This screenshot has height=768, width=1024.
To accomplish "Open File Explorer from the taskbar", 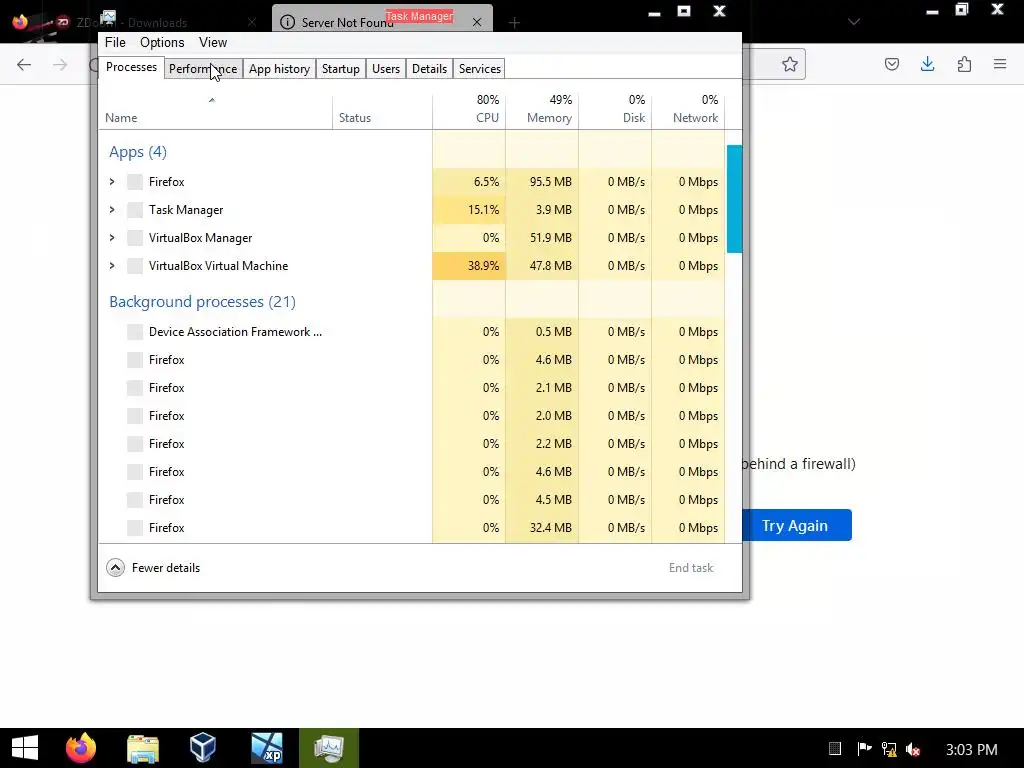I will [142, 748].
